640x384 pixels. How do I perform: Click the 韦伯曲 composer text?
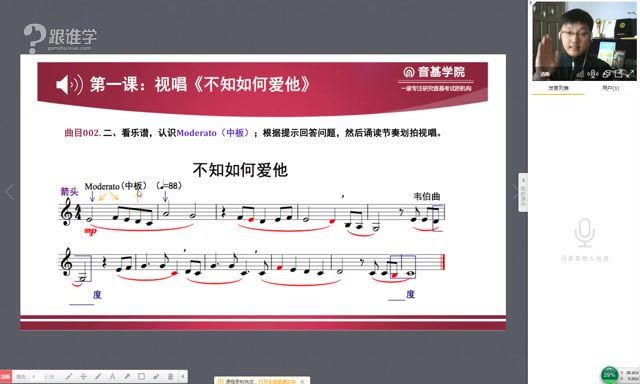(x=427, y=196)
